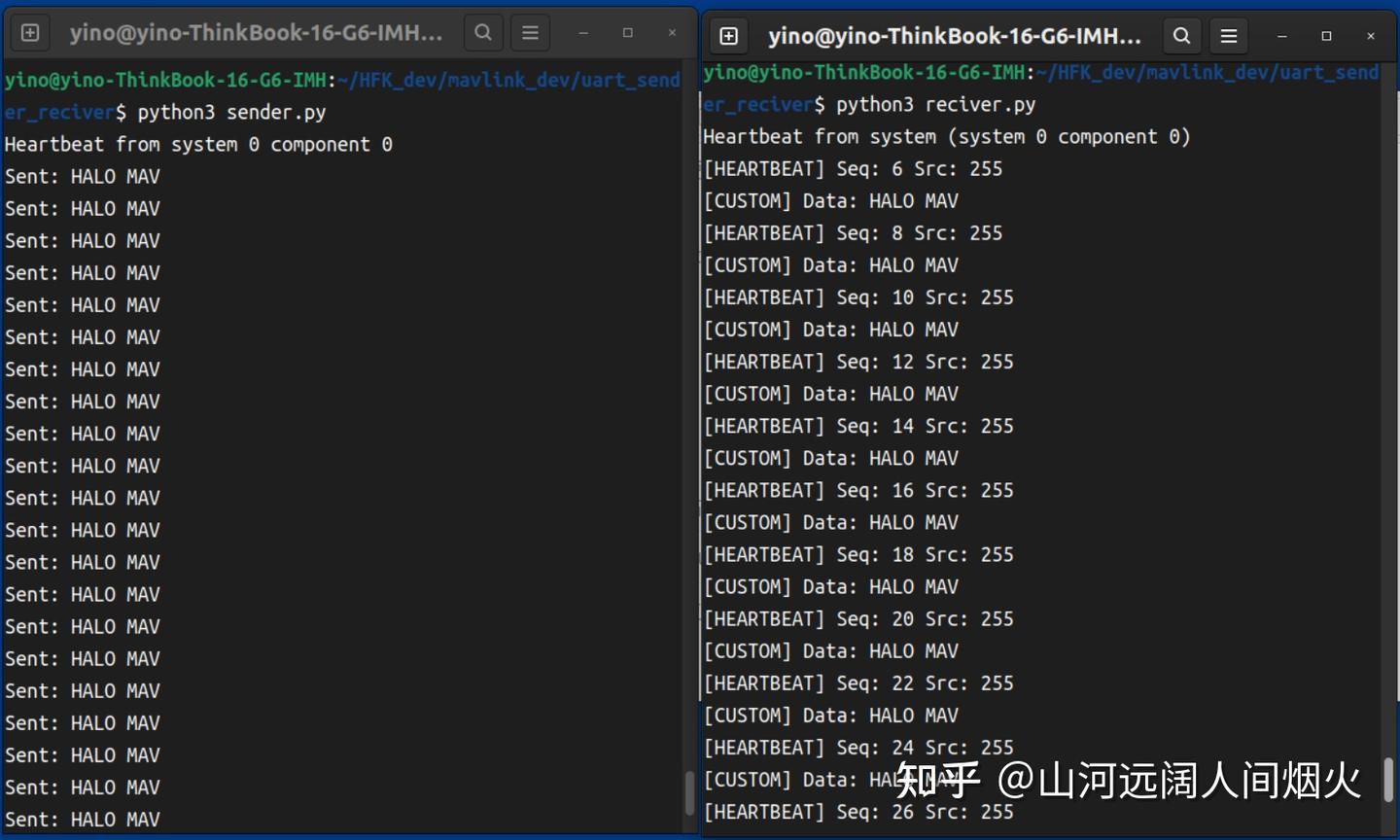Open the sender terminal hamburger menu

tap(530, 32)
